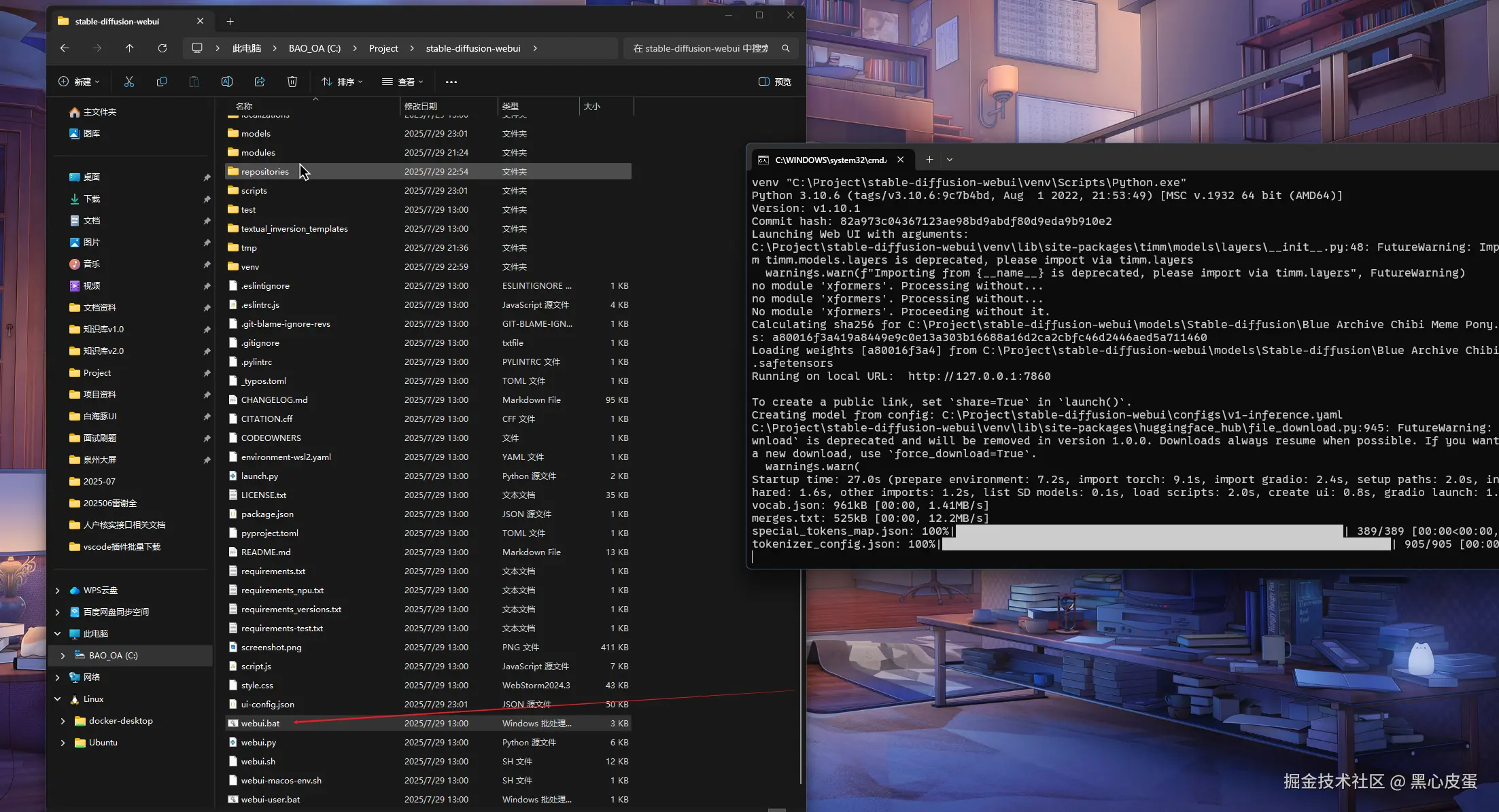Click the Delete trash can icon

(292, 82)
